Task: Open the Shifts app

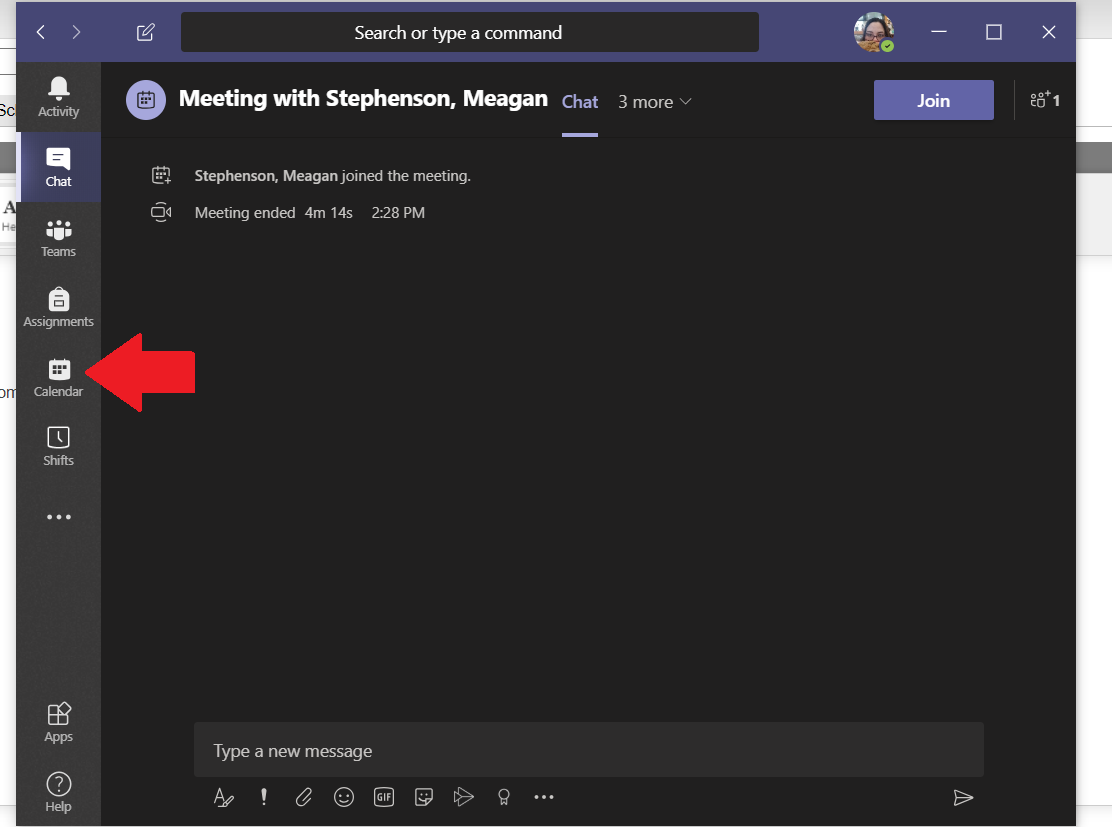Action: [x=58, y=447]
